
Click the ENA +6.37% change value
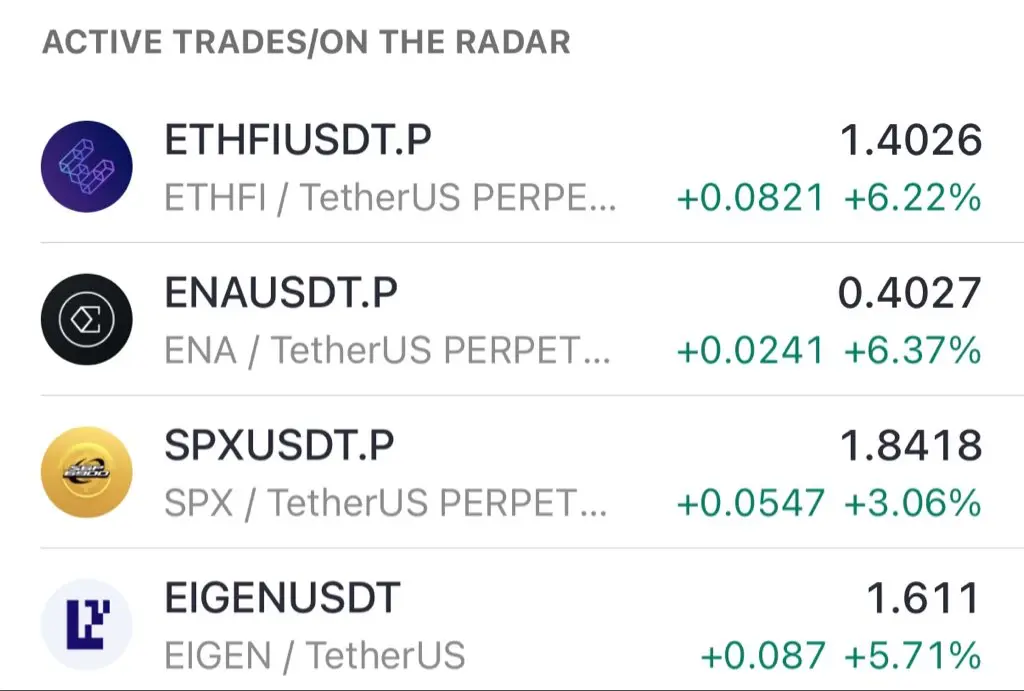click(x=912, y=350)
